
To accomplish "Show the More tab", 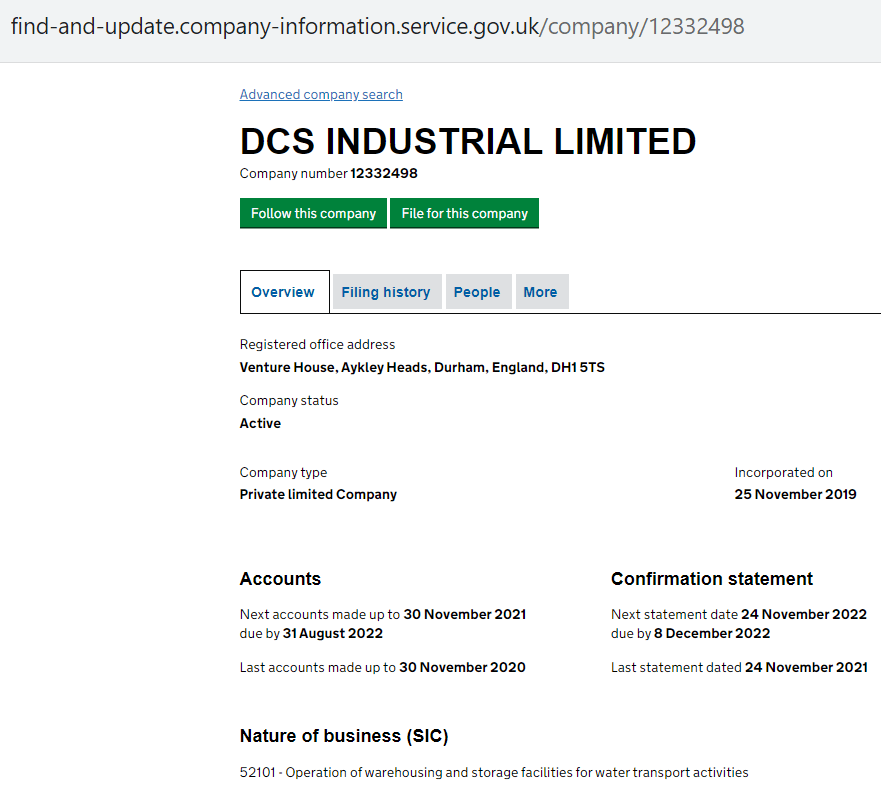I will pos(540,292).
